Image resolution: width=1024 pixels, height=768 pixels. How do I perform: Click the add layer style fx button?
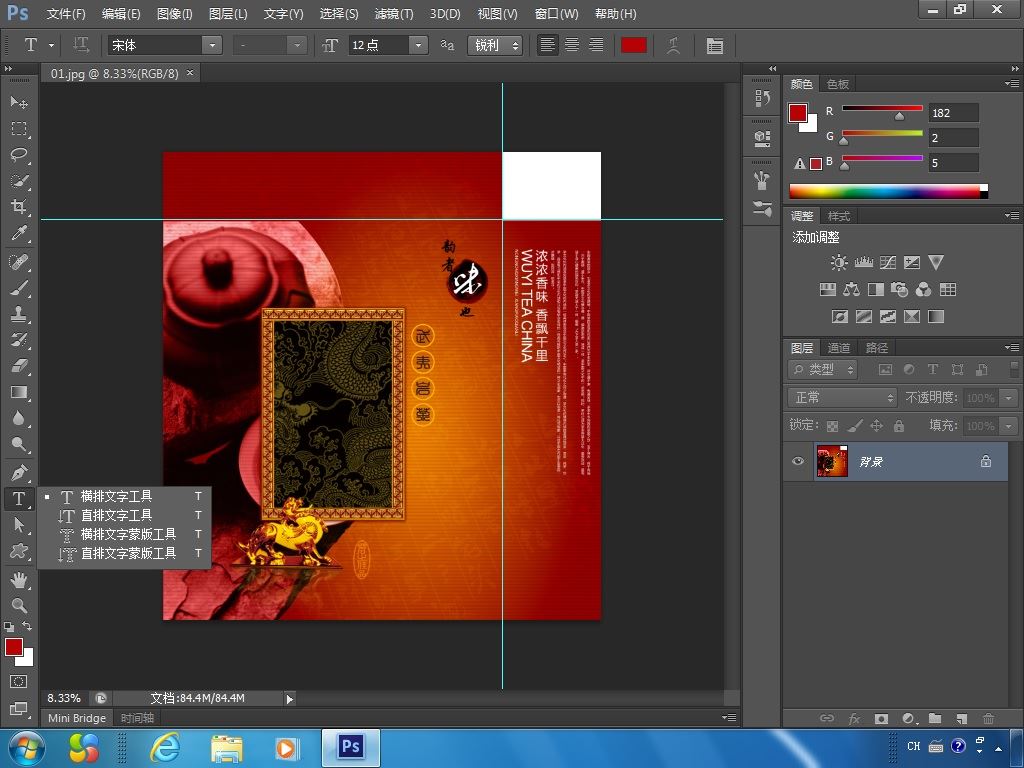(854, 718)
